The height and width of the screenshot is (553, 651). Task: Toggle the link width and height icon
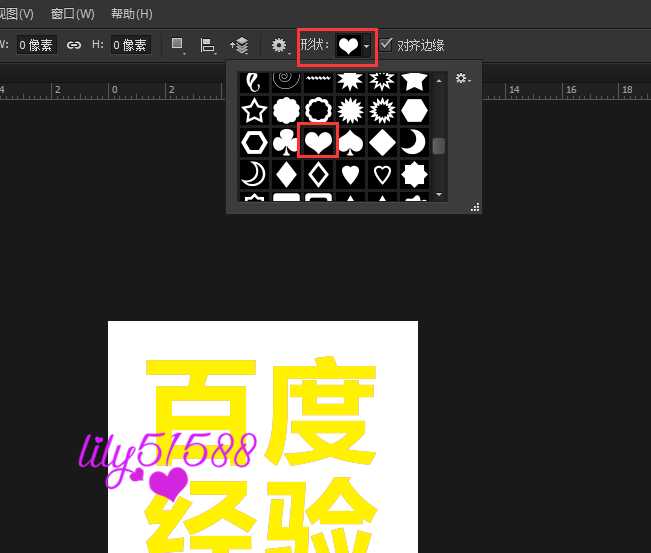coord(74,45)
